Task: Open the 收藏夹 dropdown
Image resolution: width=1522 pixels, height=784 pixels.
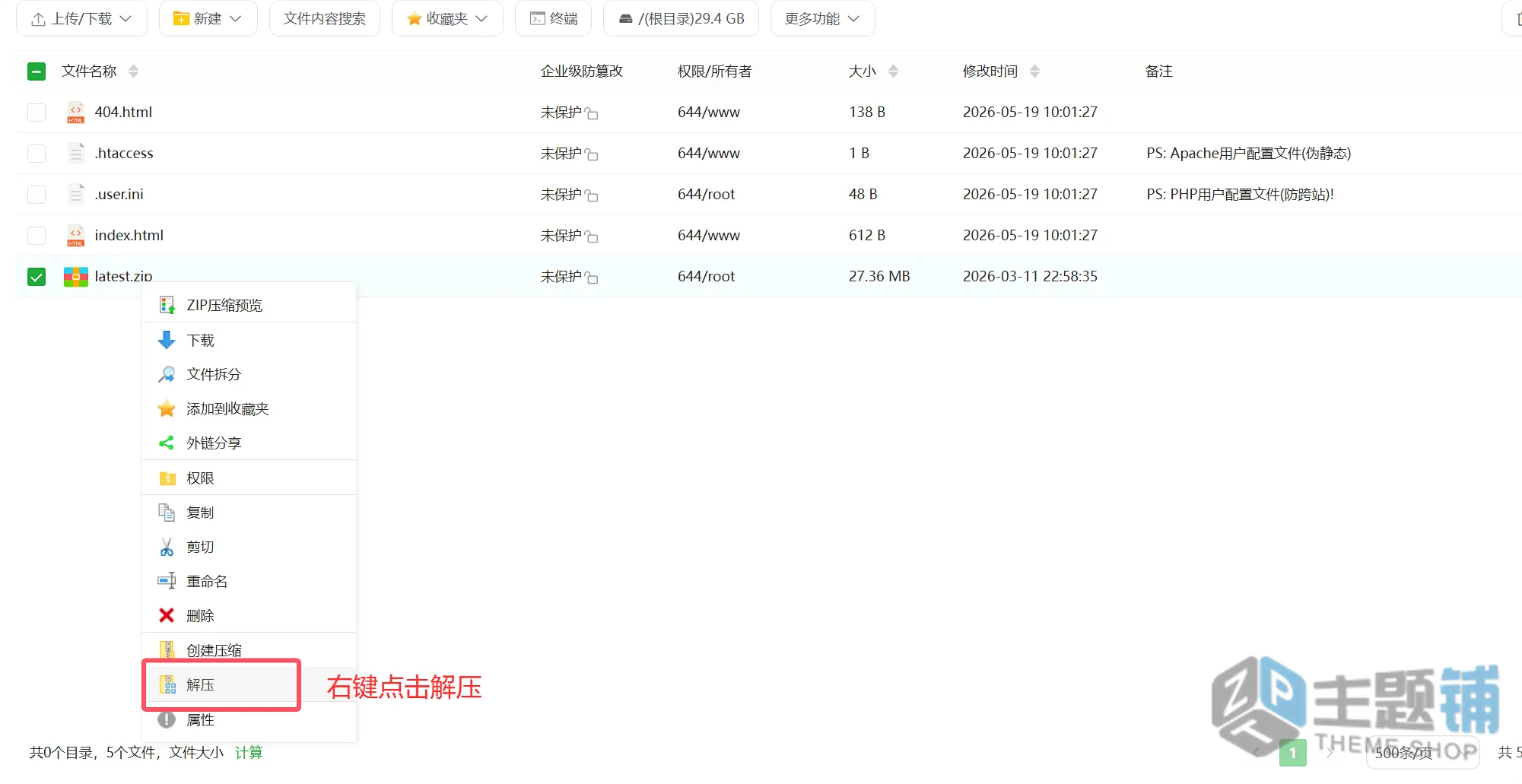Action: (x=447, y=18)
